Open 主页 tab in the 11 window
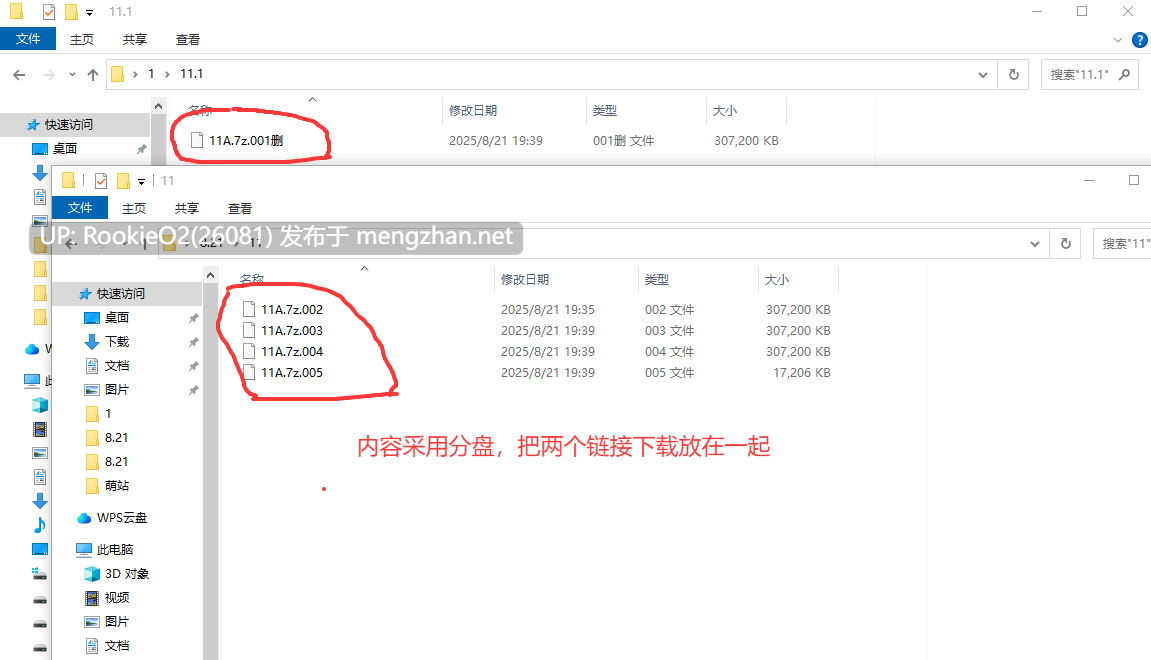1151x660 pixels. (x=134, y=208)
